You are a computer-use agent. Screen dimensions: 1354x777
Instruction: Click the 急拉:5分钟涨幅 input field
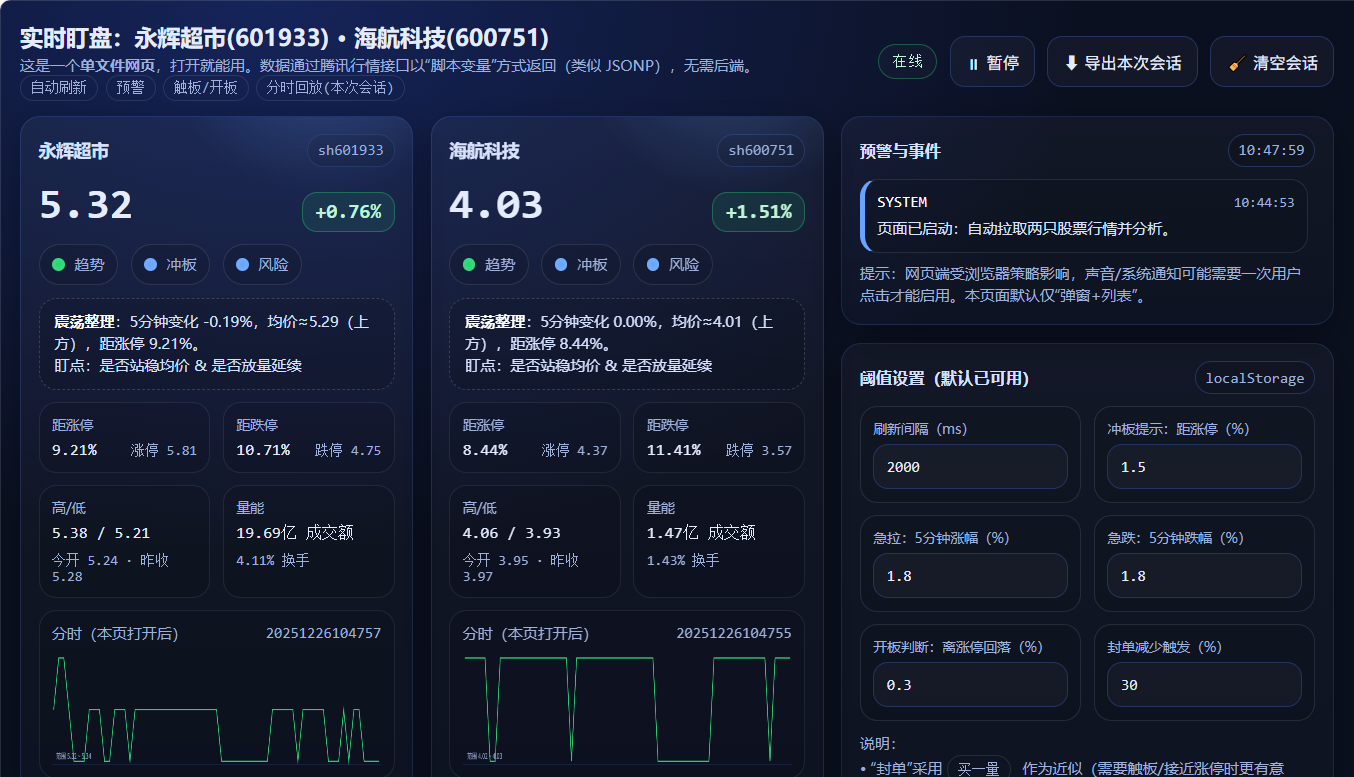[970, 576]
